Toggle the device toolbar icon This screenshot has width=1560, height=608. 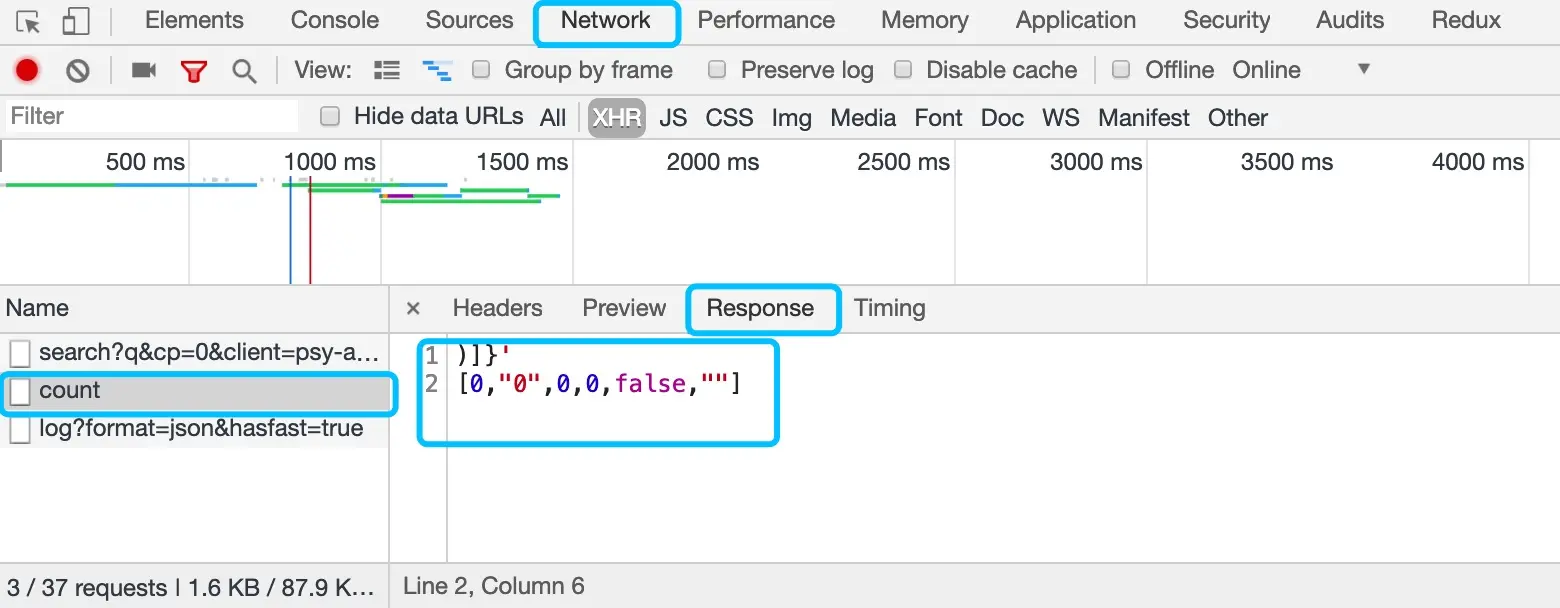click(x=75, y=21)
